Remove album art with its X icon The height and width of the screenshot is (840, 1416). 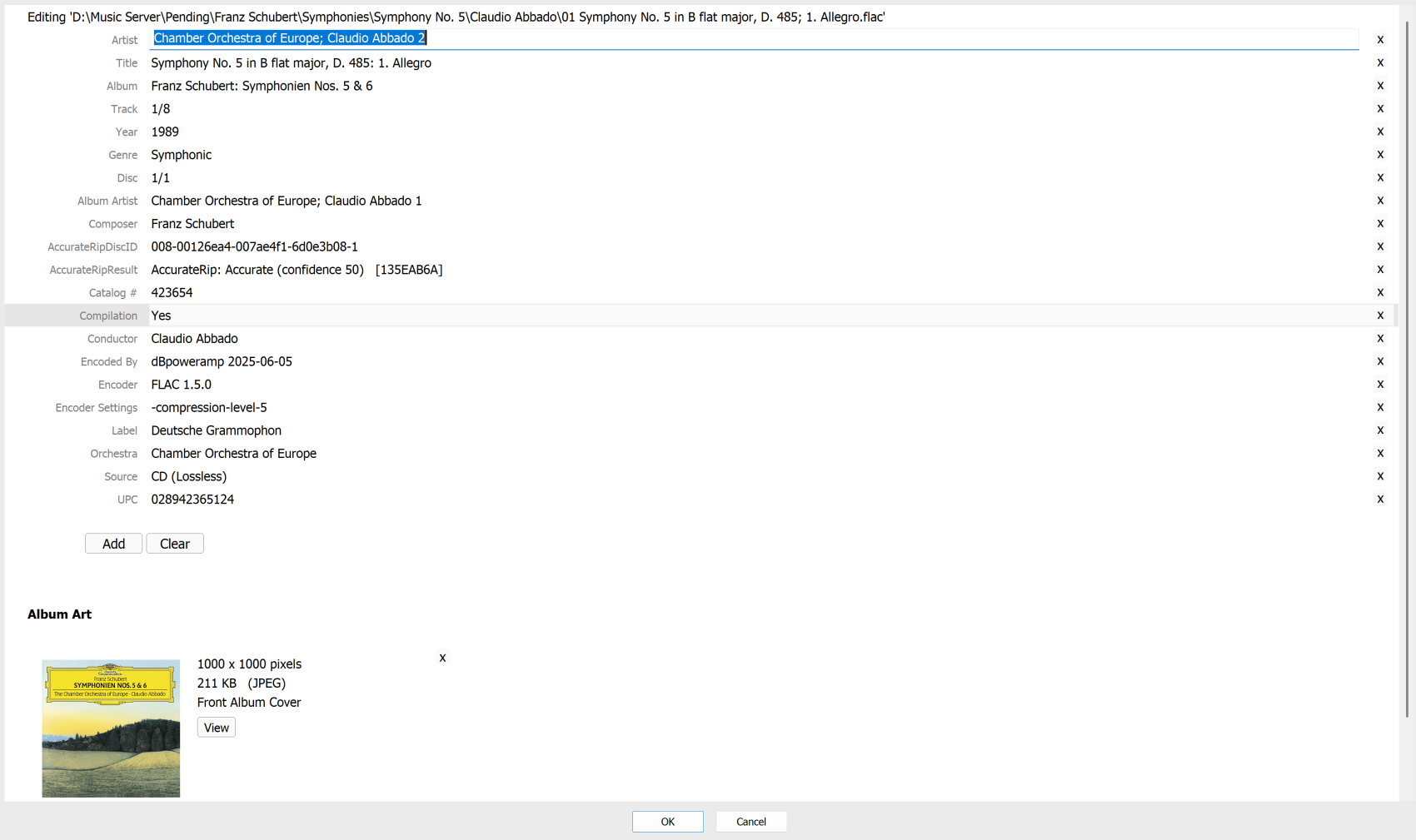442,658
